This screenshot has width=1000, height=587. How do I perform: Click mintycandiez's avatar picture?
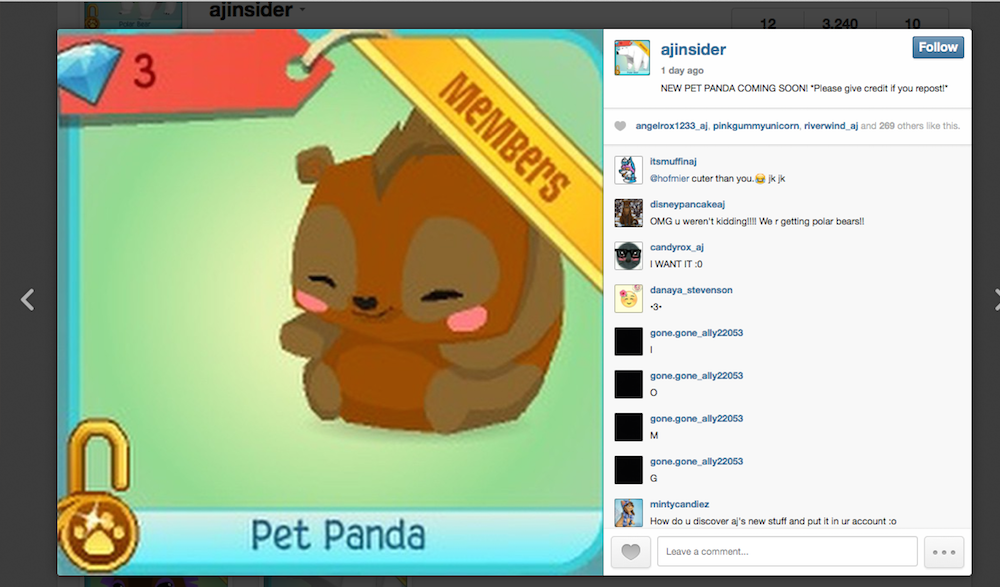coord(628,513)
